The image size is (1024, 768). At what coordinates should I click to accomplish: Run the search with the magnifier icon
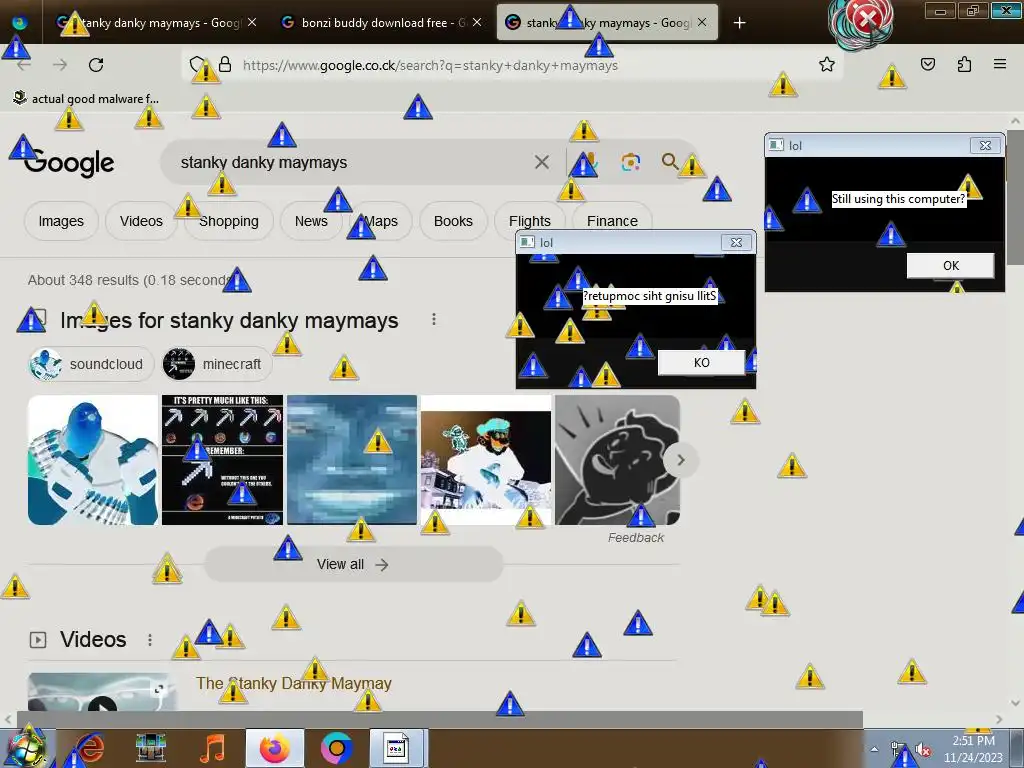point(669,161)
